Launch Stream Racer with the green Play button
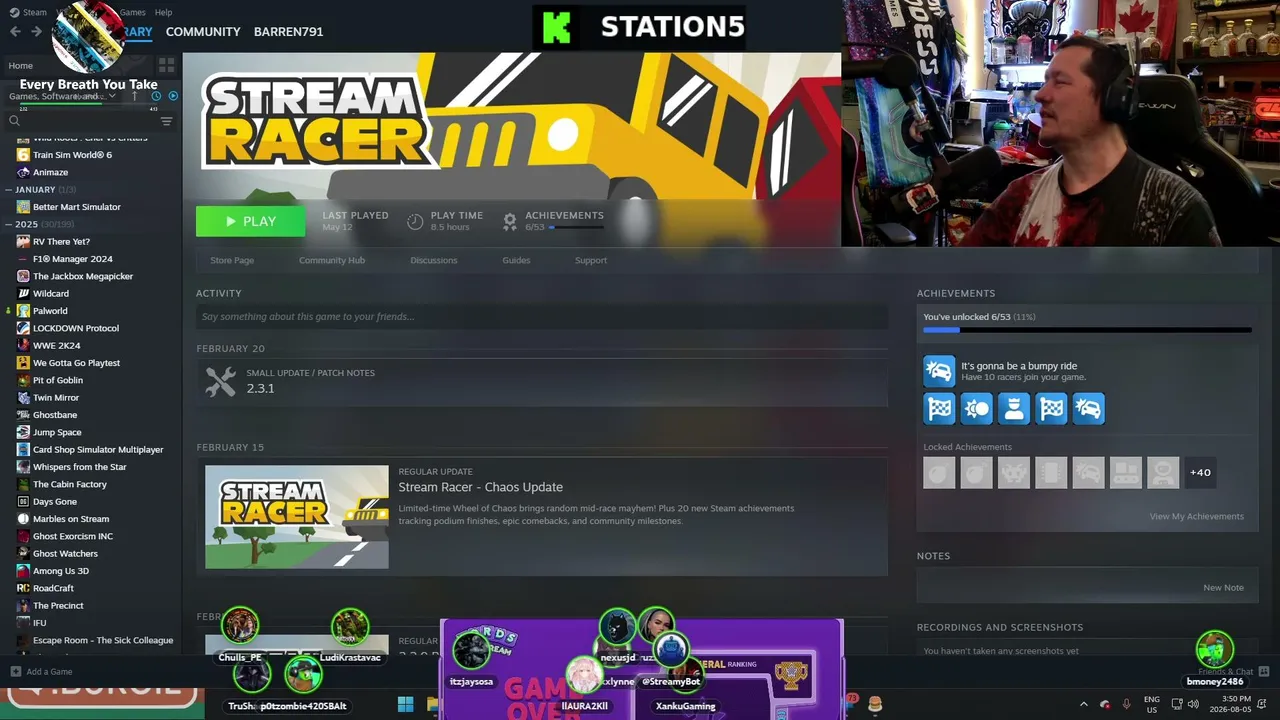Viewport: 1280px width, 720px height. pos(251,221)
